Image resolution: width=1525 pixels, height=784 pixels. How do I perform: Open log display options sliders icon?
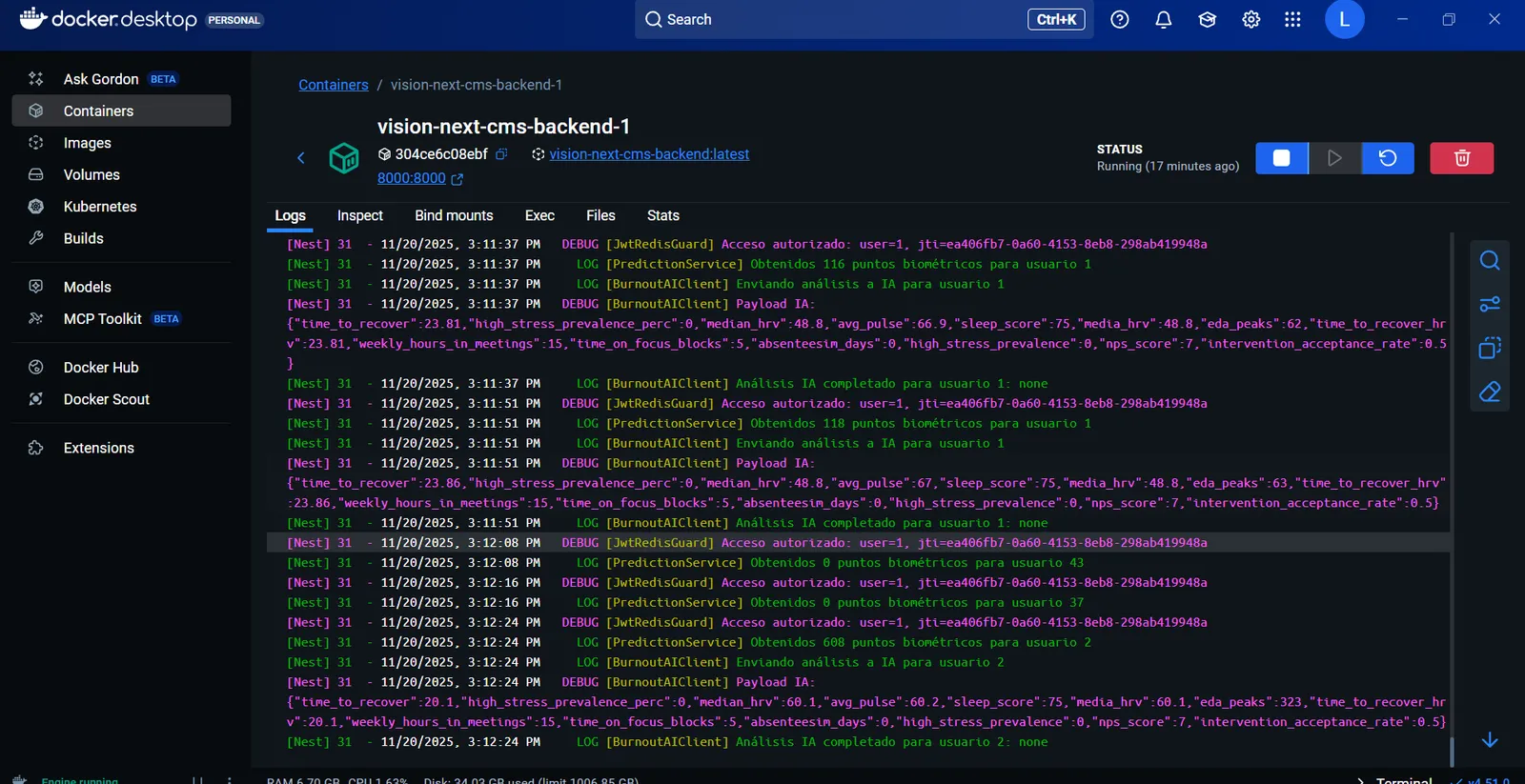[1490, 304]
